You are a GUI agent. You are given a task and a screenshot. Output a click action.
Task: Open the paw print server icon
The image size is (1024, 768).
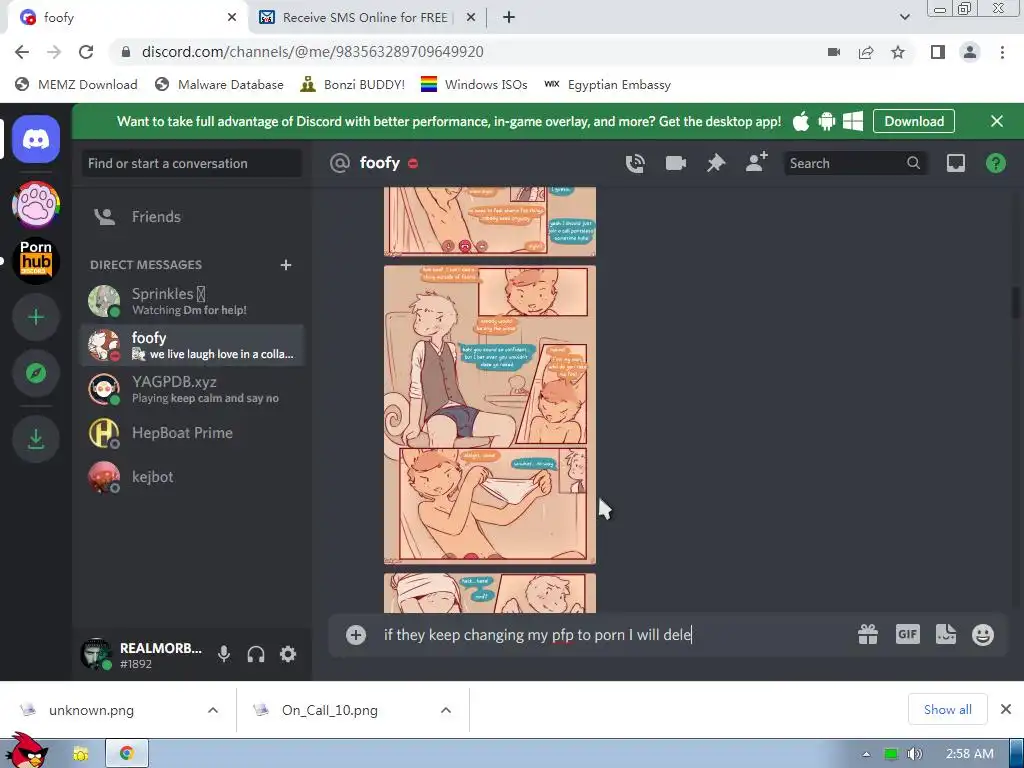pos(36,204)
